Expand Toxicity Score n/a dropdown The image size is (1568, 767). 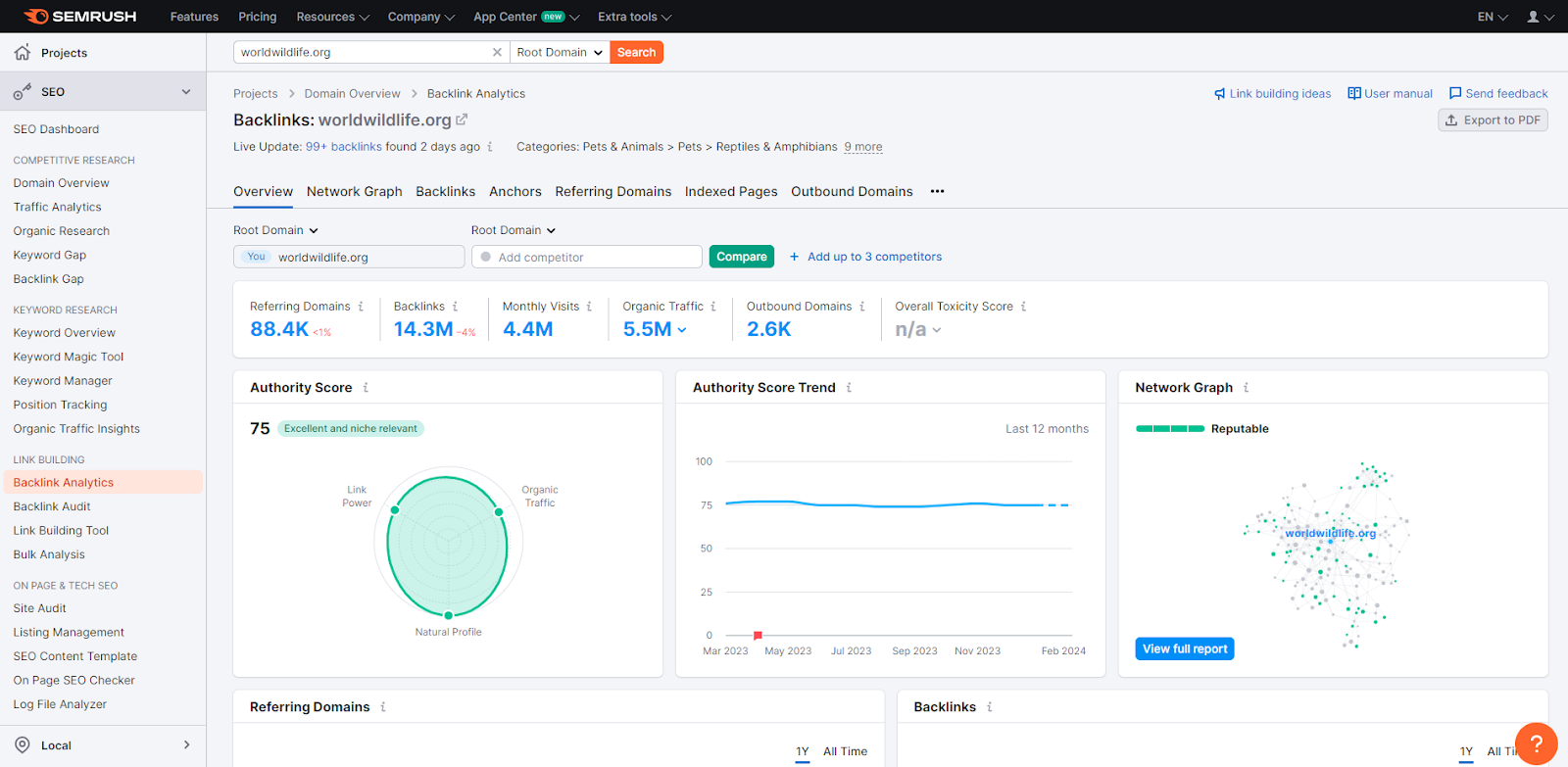(x=937, y=330)
